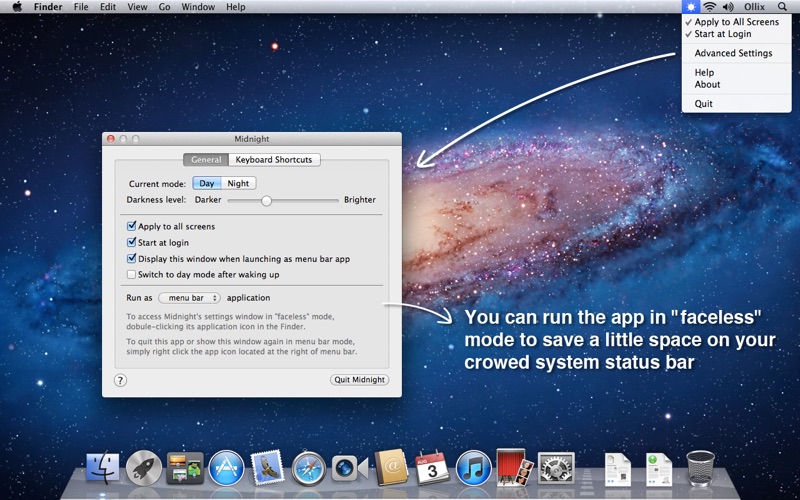800x500 pixels.
Task: Click the Darker label
Action: pyautogui.click(x=208, y=199)
